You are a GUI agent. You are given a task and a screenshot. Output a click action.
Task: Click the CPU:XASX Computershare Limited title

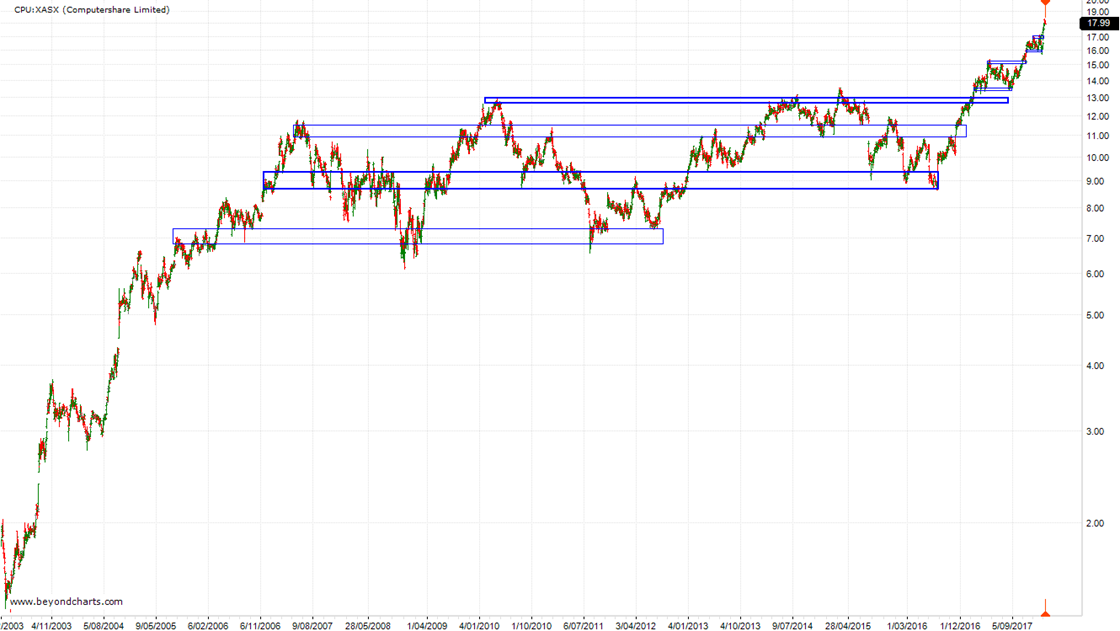point(92,10)
